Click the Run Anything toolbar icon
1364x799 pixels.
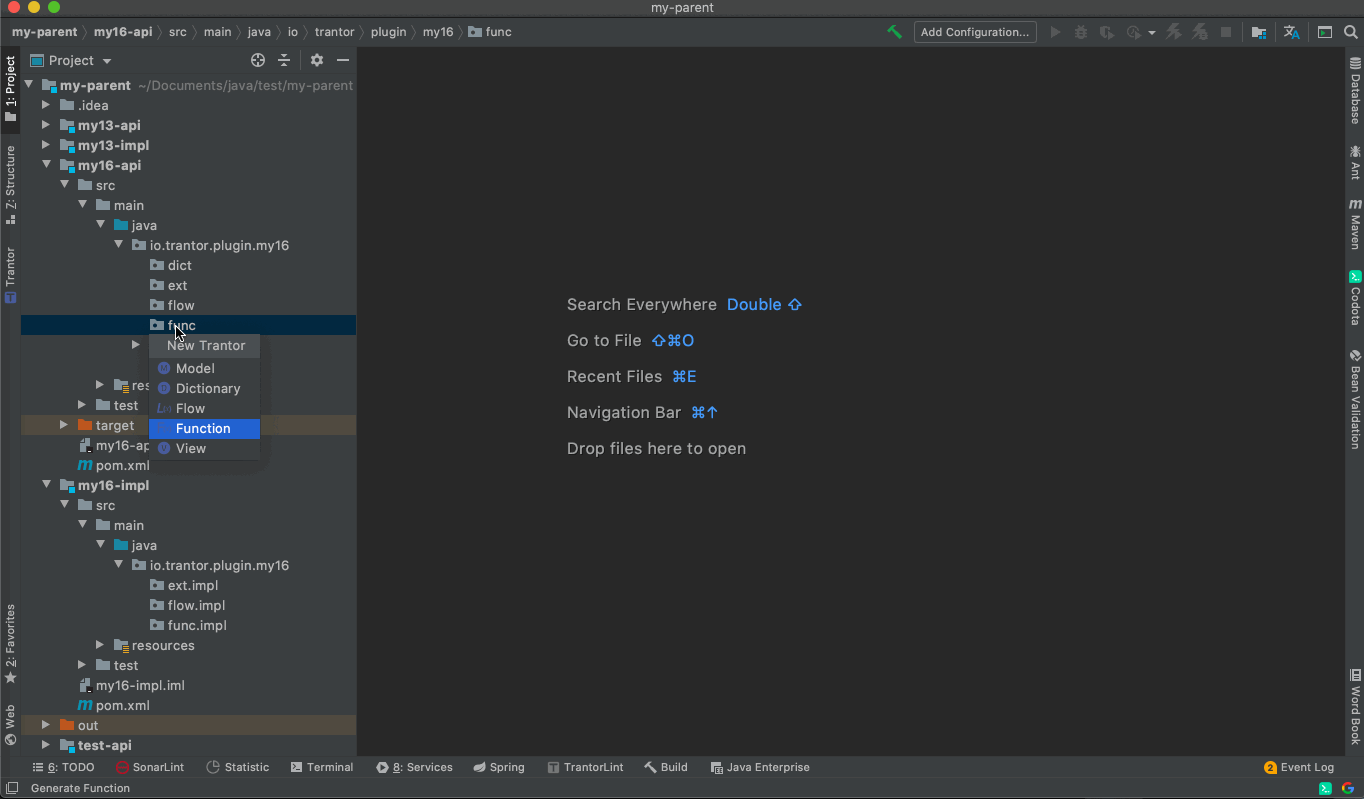(1325, 32)
